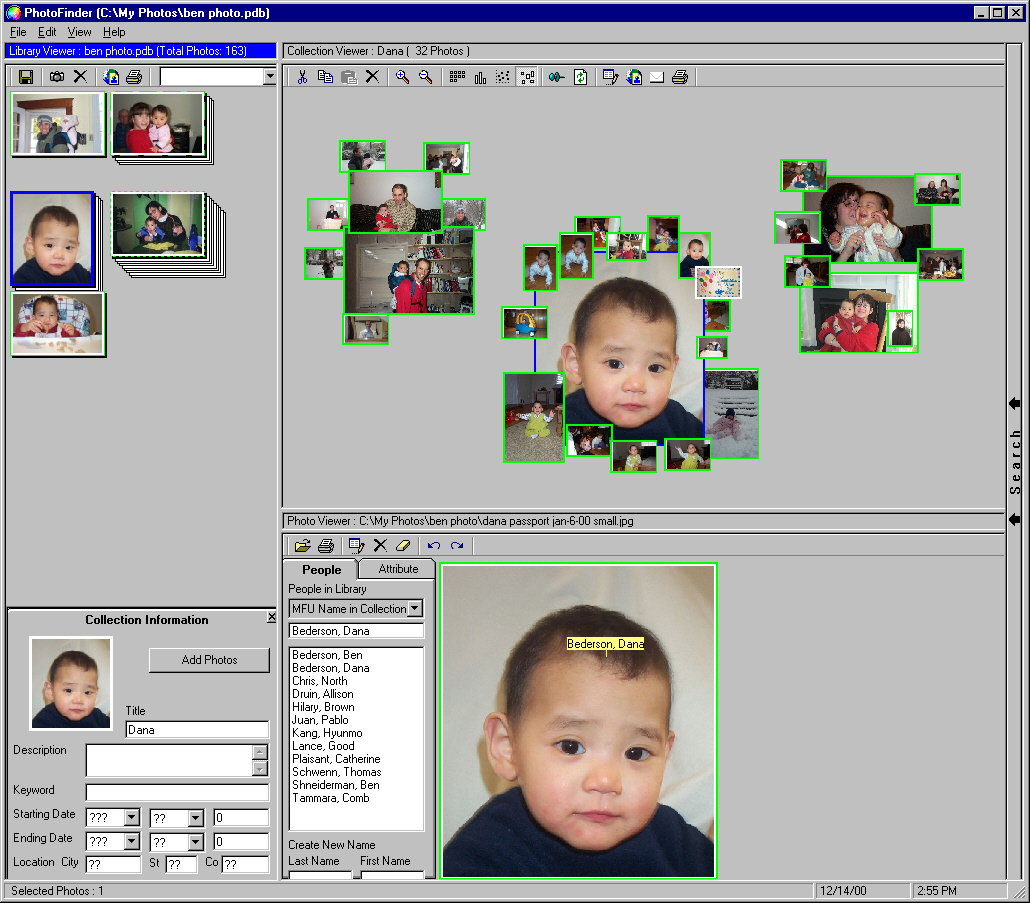The height and width of the screenshot is (903, 1030).
Task: Open the Edit menu
Action: (x=47, y=32)
